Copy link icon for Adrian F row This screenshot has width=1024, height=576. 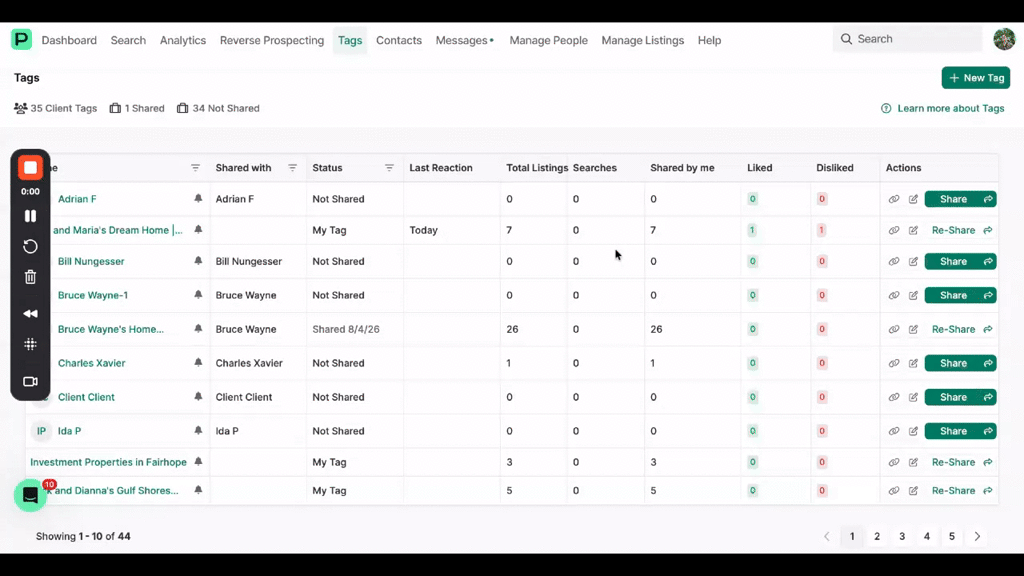pyautogui.click(x=893, y=199)
